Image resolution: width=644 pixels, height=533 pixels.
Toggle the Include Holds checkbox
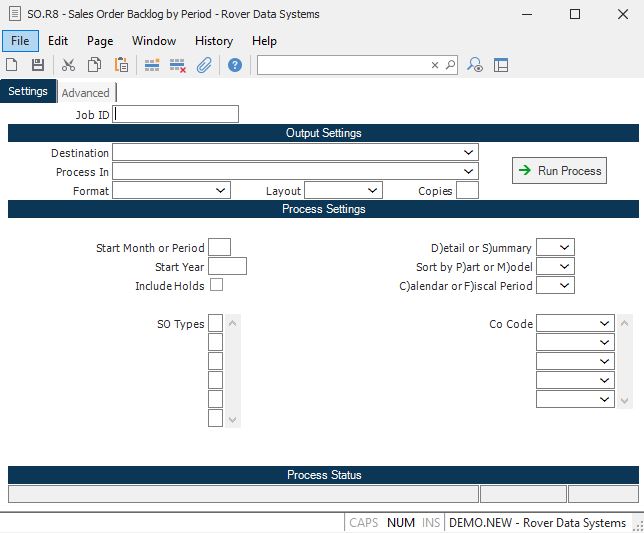pos(216,285)
